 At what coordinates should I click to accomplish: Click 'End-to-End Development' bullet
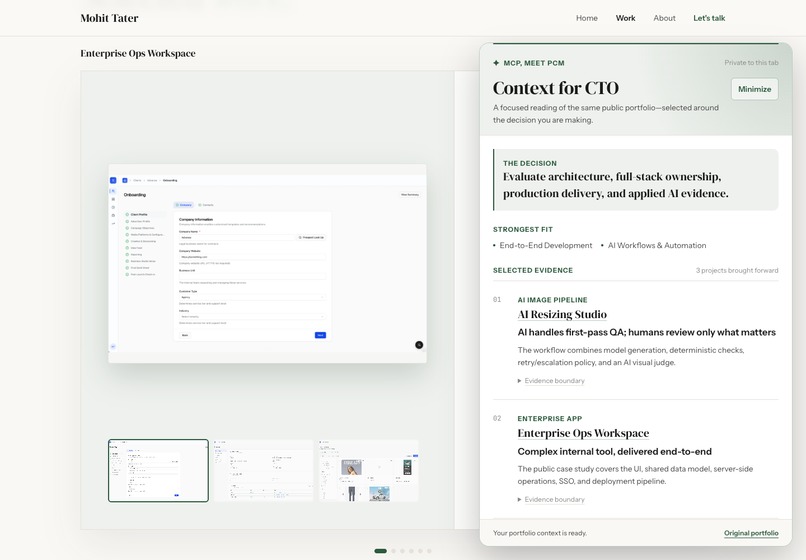tap(546, 246)
